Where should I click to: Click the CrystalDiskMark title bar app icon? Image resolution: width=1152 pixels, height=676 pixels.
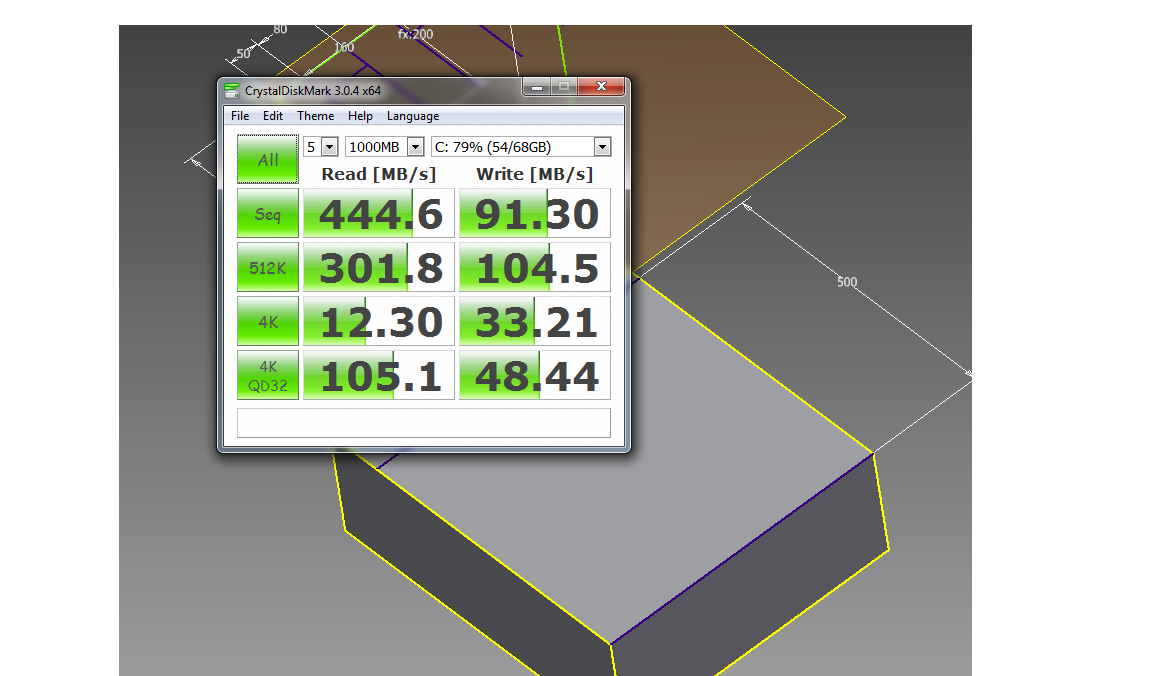[232, 90]
